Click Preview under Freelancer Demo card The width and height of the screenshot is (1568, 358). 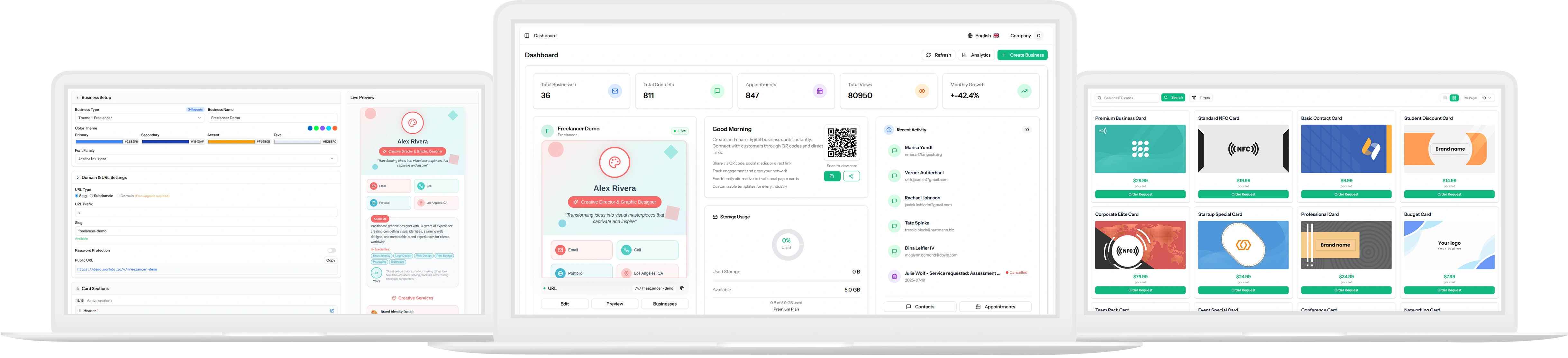click(x=615, y=304)
